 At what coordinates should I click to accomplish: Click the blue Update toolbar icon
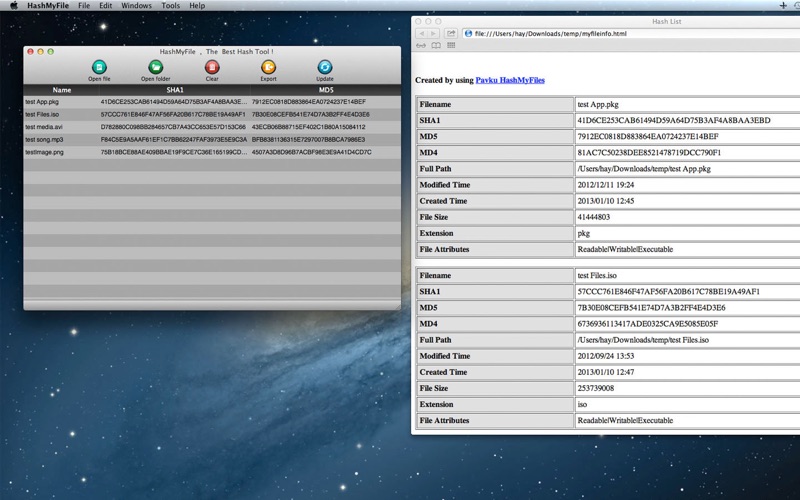(x=325, y=67)
